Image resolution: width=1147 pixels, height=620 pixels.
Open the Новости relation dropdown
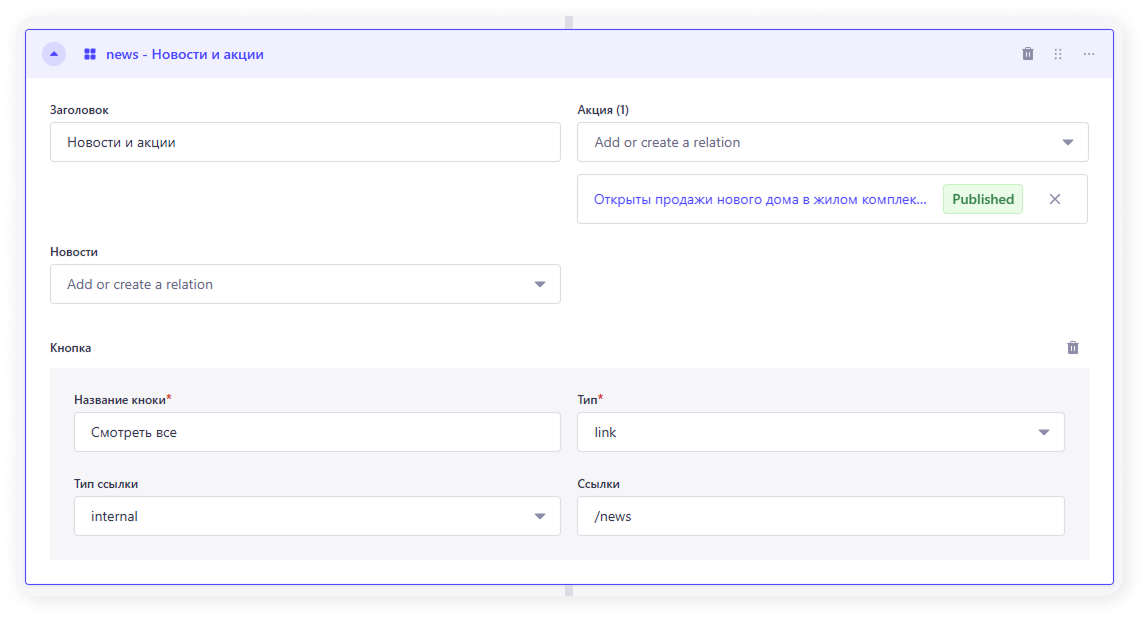[305, 284]
